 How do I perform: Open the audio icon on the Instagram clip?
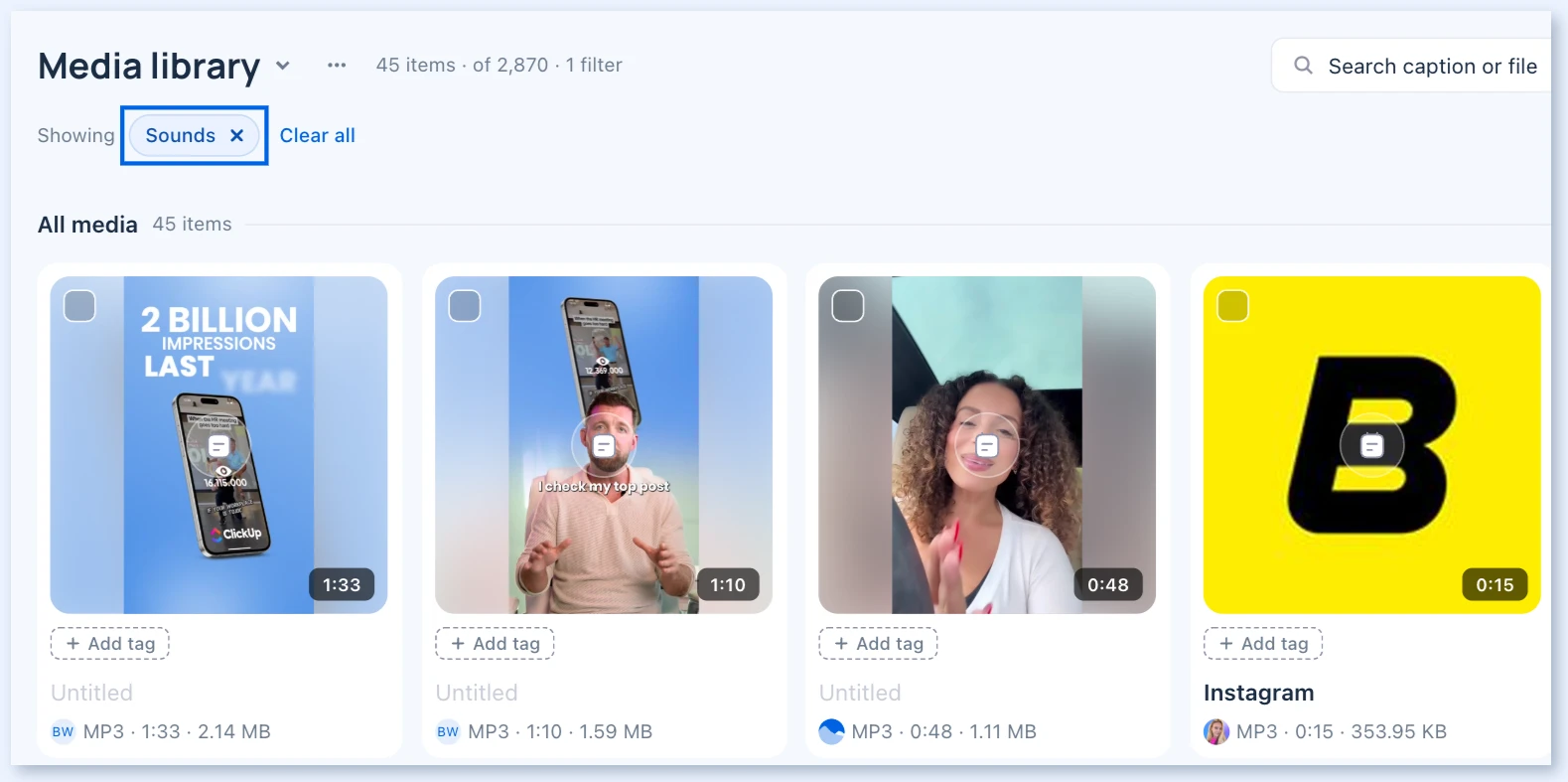pyautogui.click(x=1371, y=445)
